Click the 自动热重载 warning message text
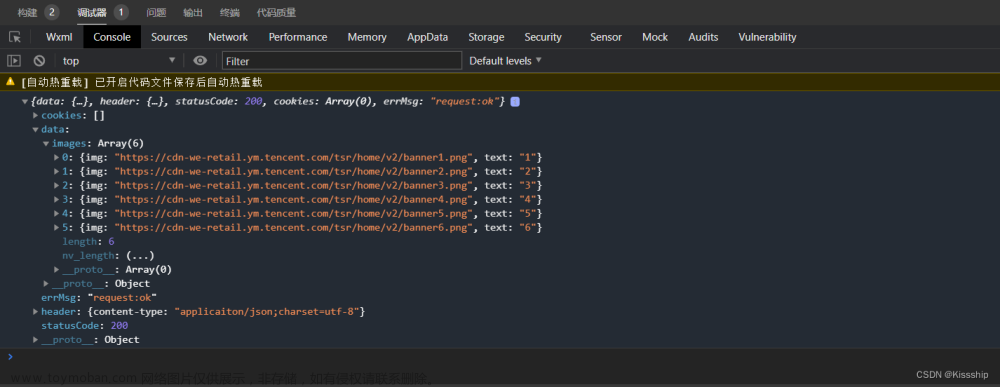Viewport: 1000px width, 387px height. (142, 82)
